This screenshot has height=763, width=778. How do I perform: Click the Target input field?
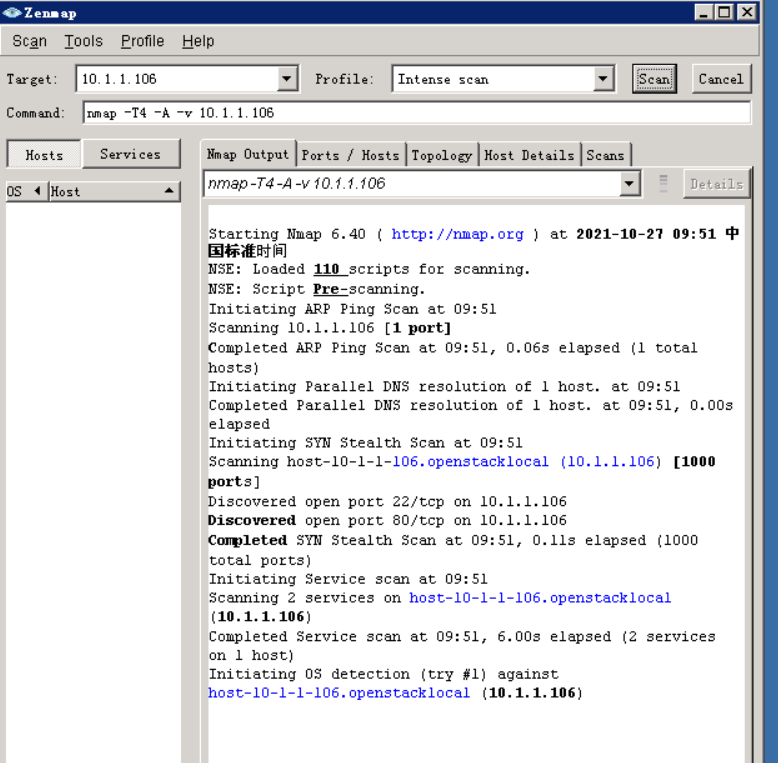click(177, 79)
